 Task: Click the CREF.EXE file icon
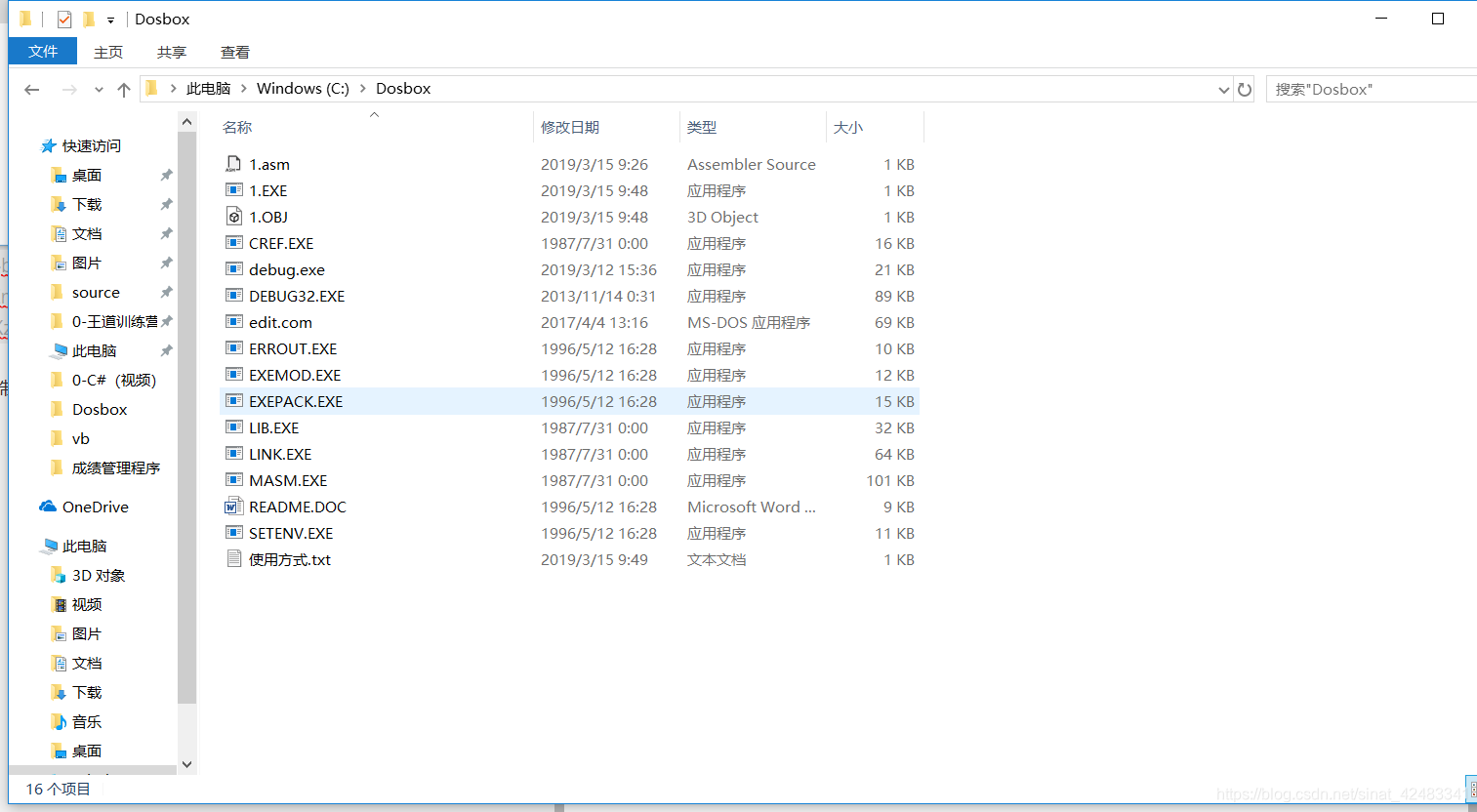coord(233,243)
